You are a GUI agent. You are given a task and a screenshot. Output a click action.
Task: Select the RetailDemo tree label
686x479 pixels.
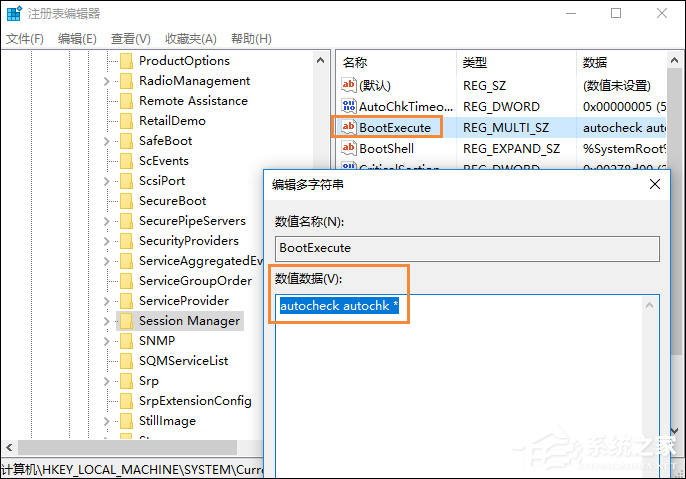pos(172,121)
